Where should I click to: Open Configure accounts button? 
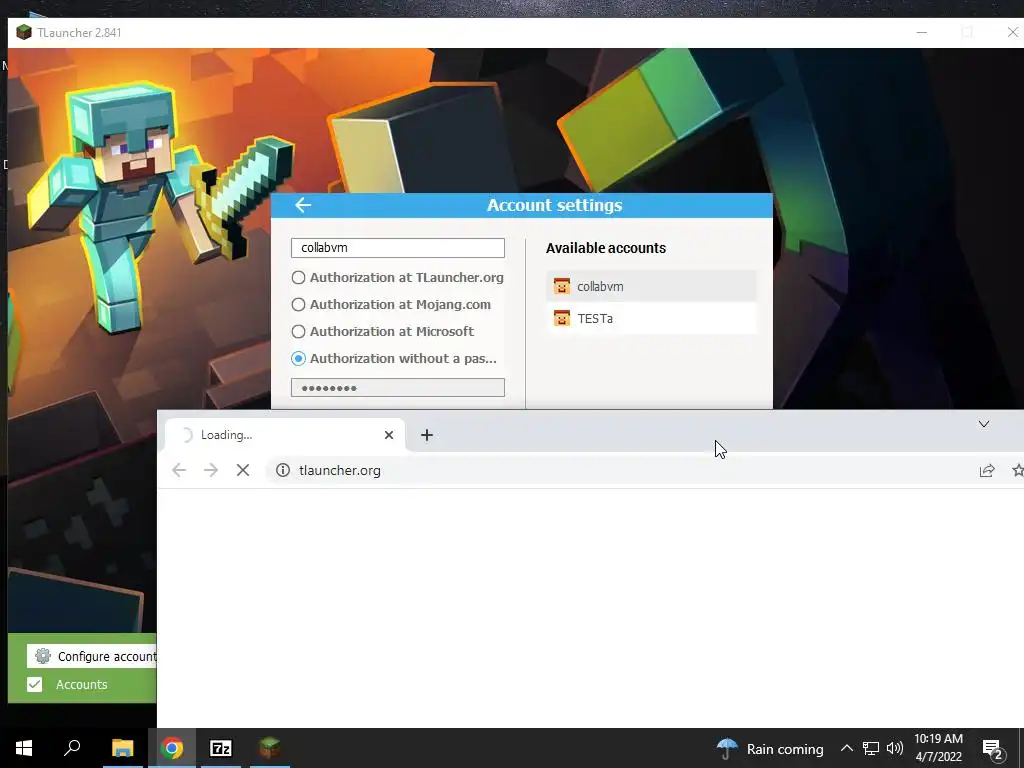tap(91, 656)
